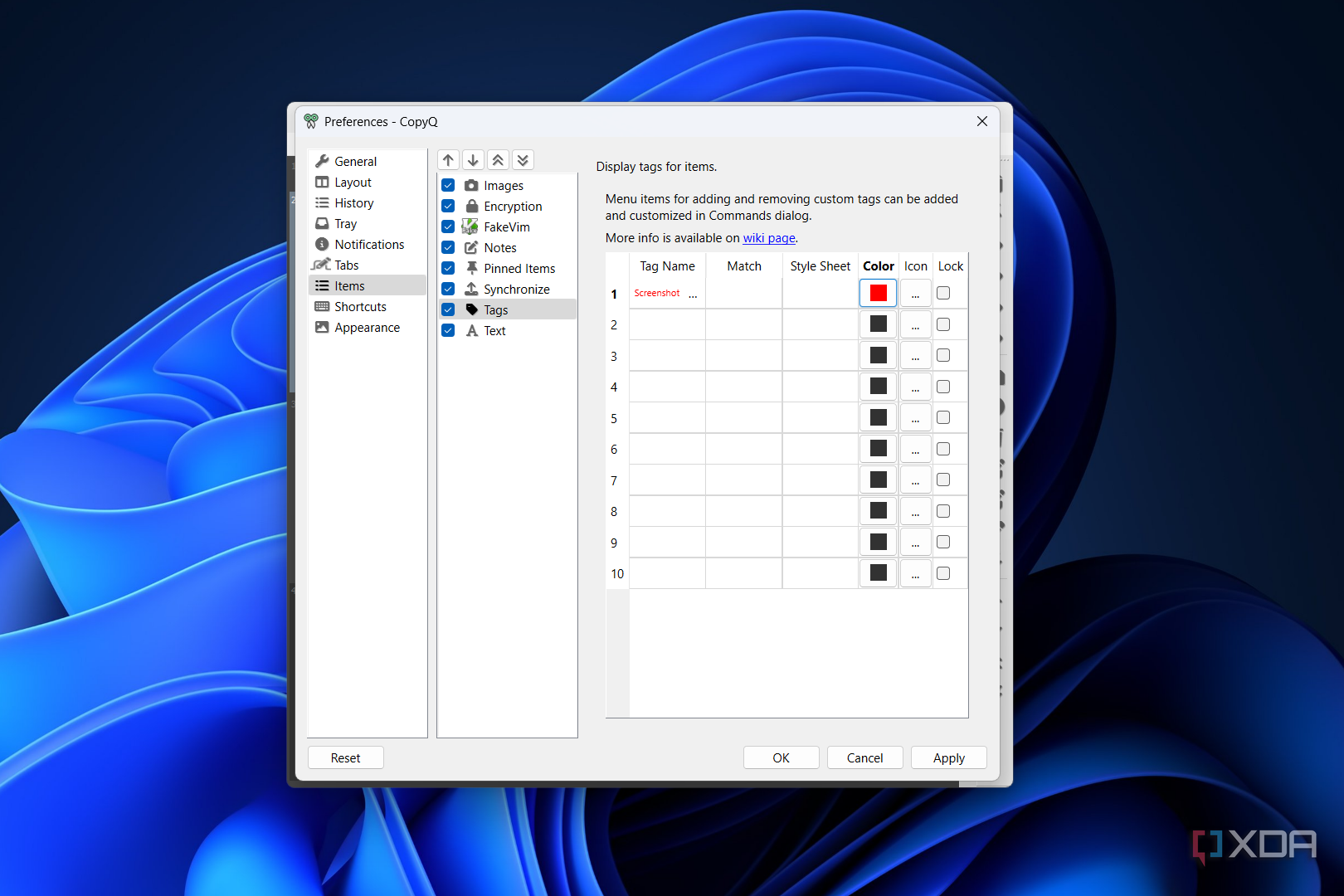Select the Synchronize upload icon
Viewport: 1344px width, 896px height.
471,289
